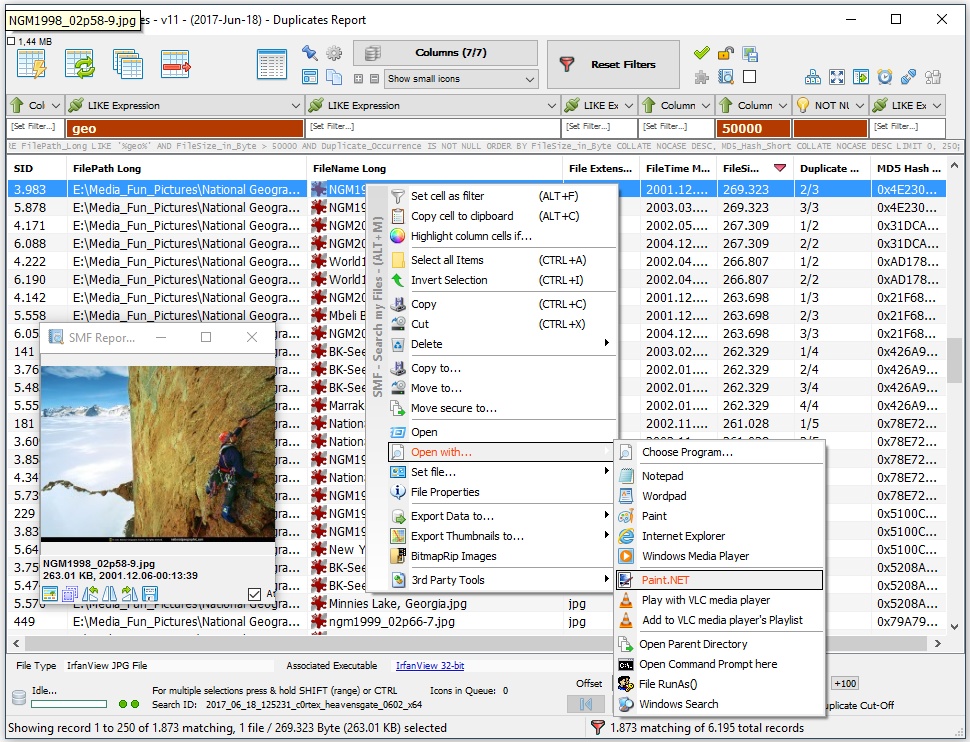This screenshot has width=970, height=742.
Task: Open the Show small icons dropdown
Action: pyautogui.click(x=461, y=79)
